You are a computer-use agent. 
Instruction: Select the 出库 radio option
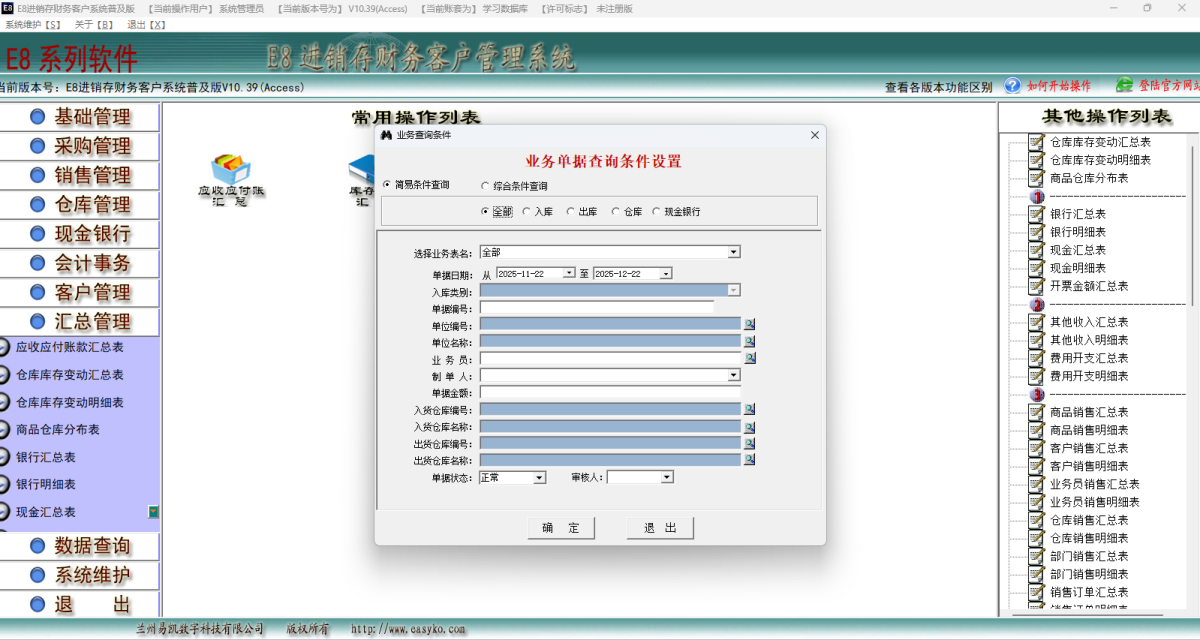coord(571,211)
